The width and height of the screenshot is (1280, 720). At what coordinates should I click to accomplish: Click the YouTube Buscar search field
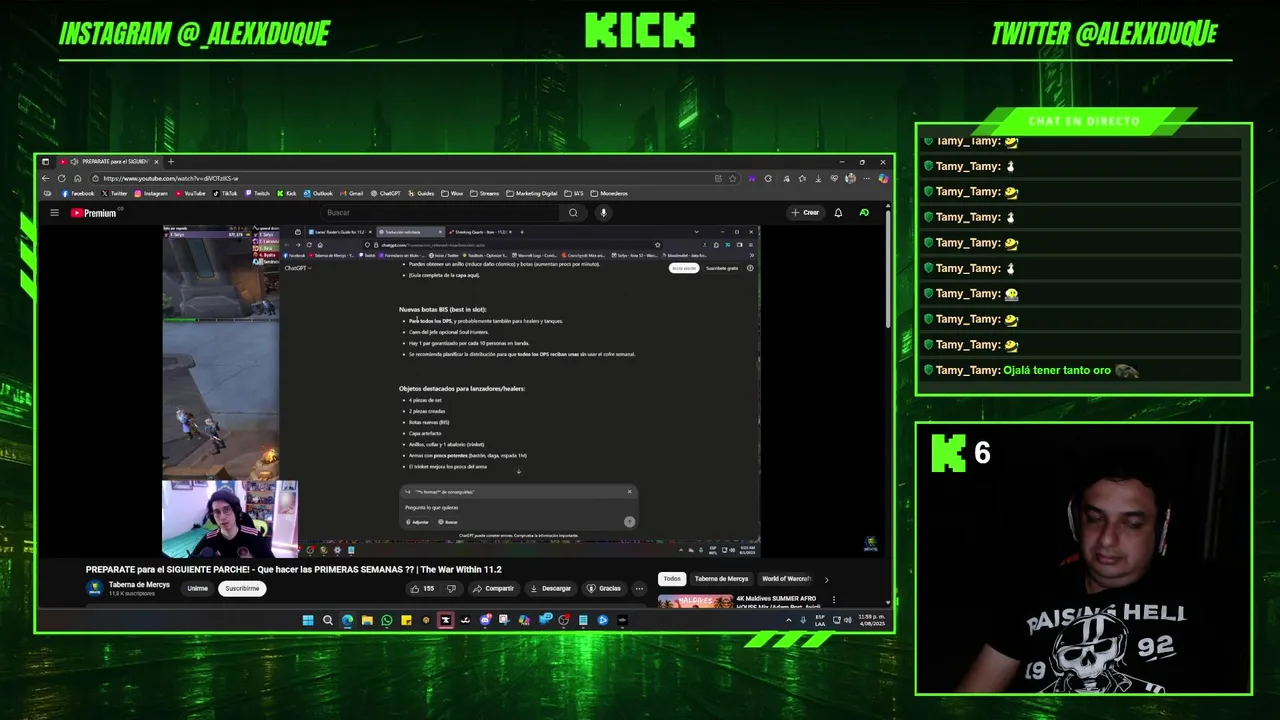click(442, 212)
